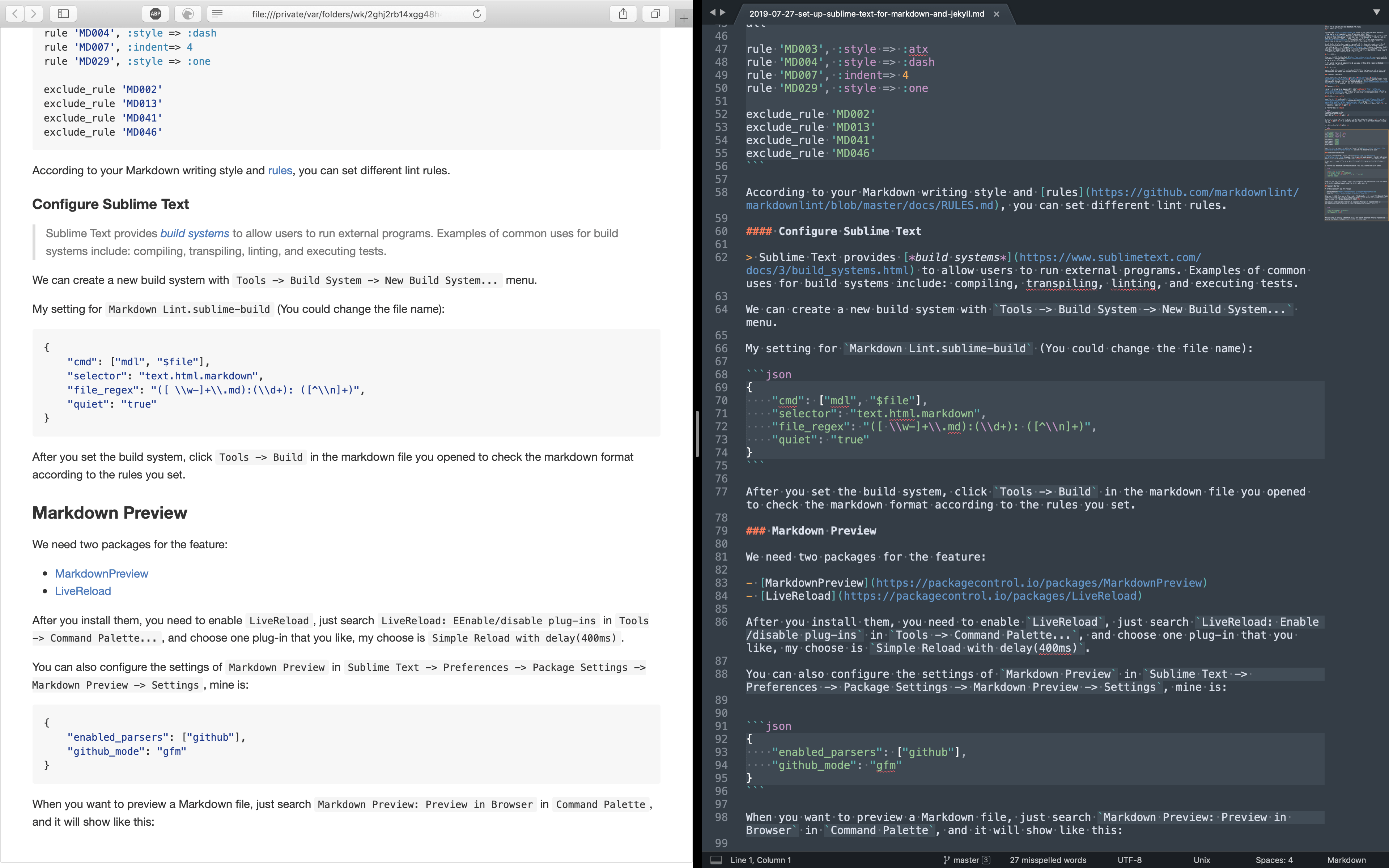
Task: Click the extension icon next to ABP
Action: (188, 14)
